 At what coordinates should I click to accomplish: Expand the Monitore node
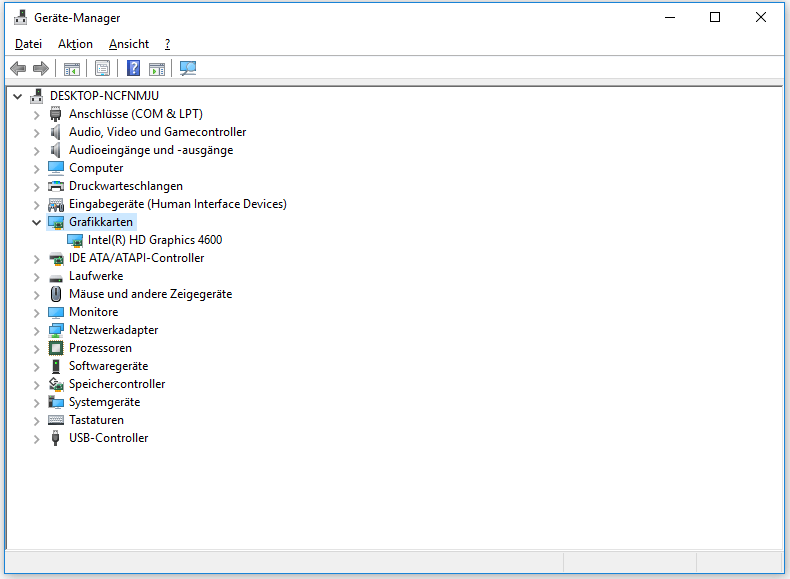click(36, 313)
